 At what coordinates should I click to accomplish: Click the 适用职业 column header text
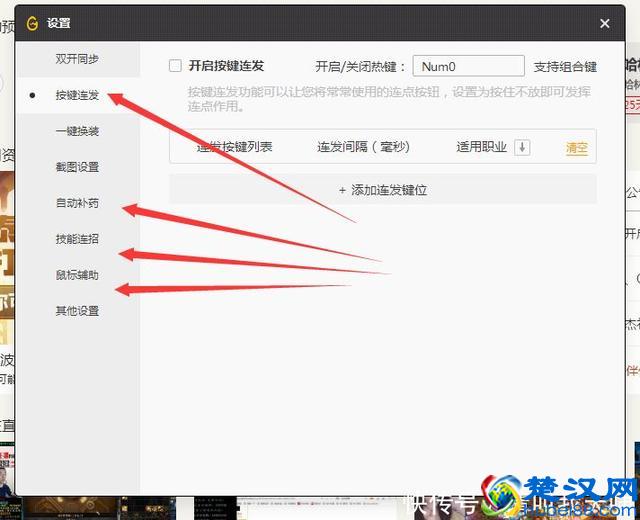point(482,147)
